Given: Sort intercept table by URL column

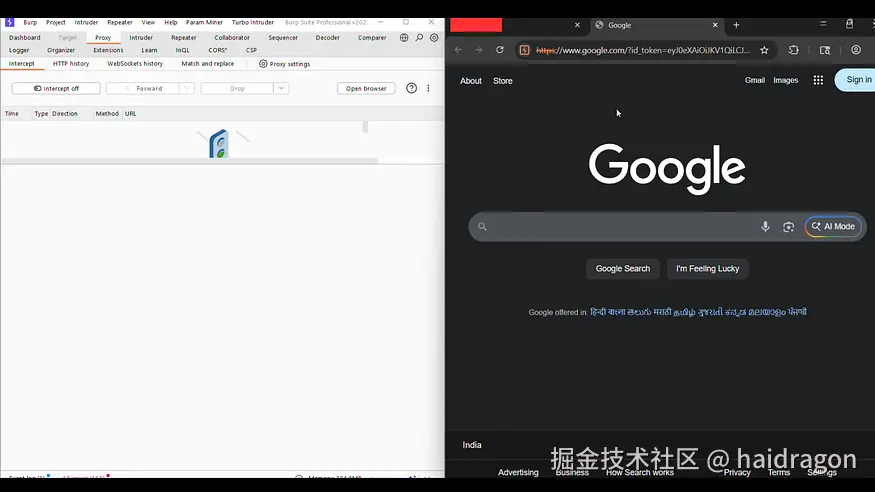Looking at the screenshot, I should tap(131, 113).
